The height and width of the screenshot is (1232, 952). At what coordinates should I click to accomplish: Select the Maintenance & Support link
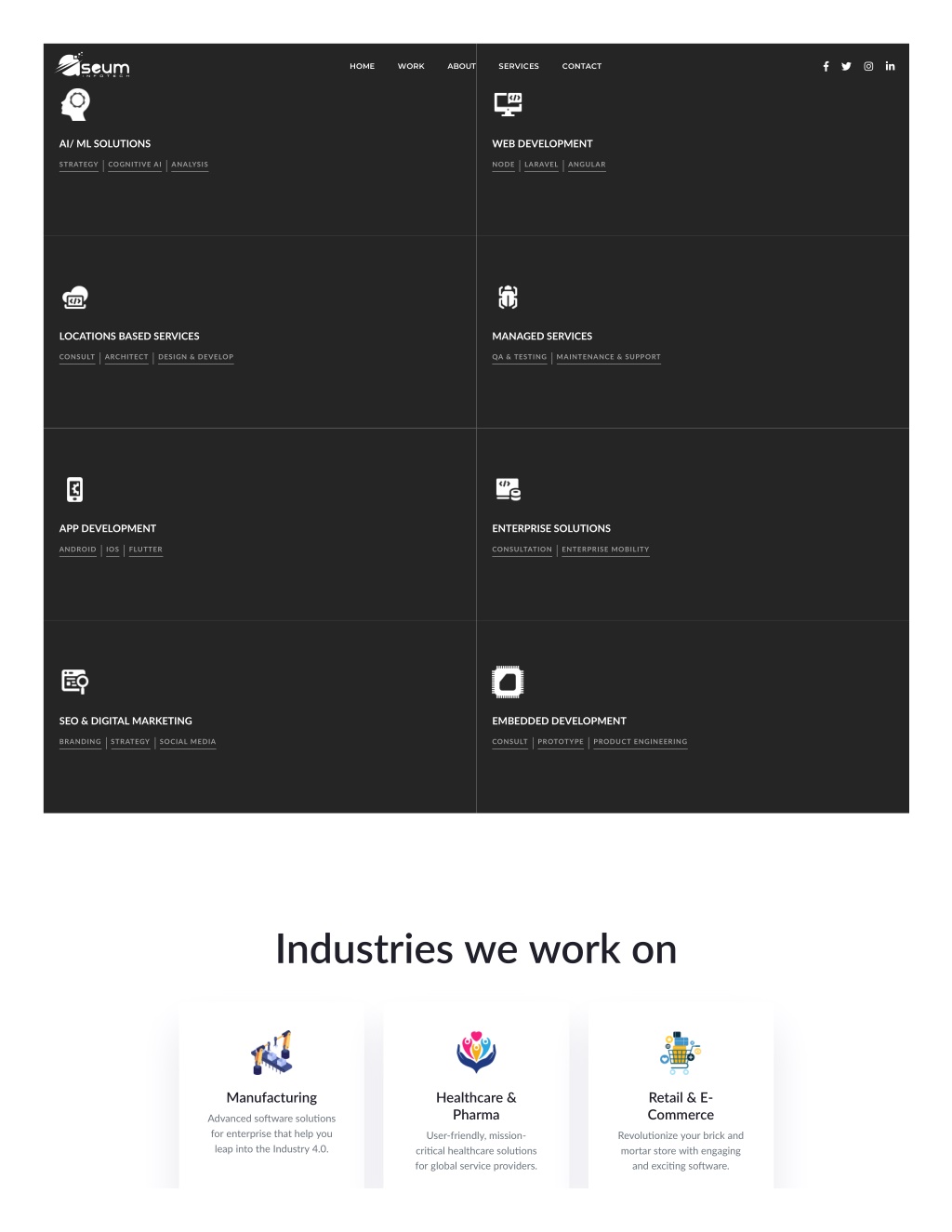click(x=608, y=357)
